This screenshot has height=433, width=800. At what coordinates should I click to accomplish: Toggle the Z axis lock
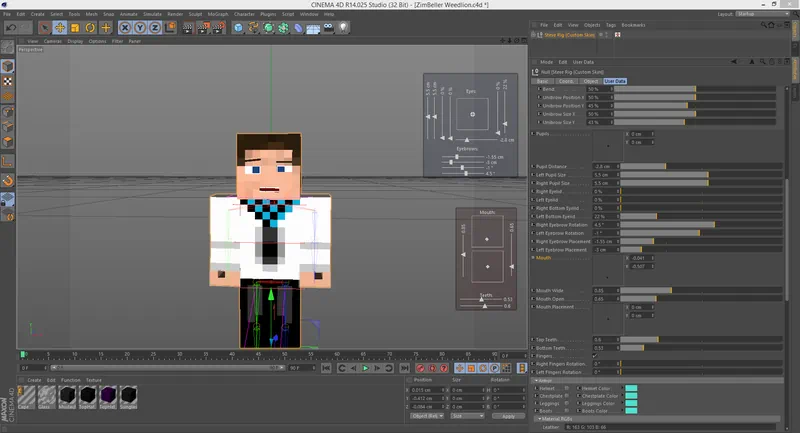(x=155, y=28)
